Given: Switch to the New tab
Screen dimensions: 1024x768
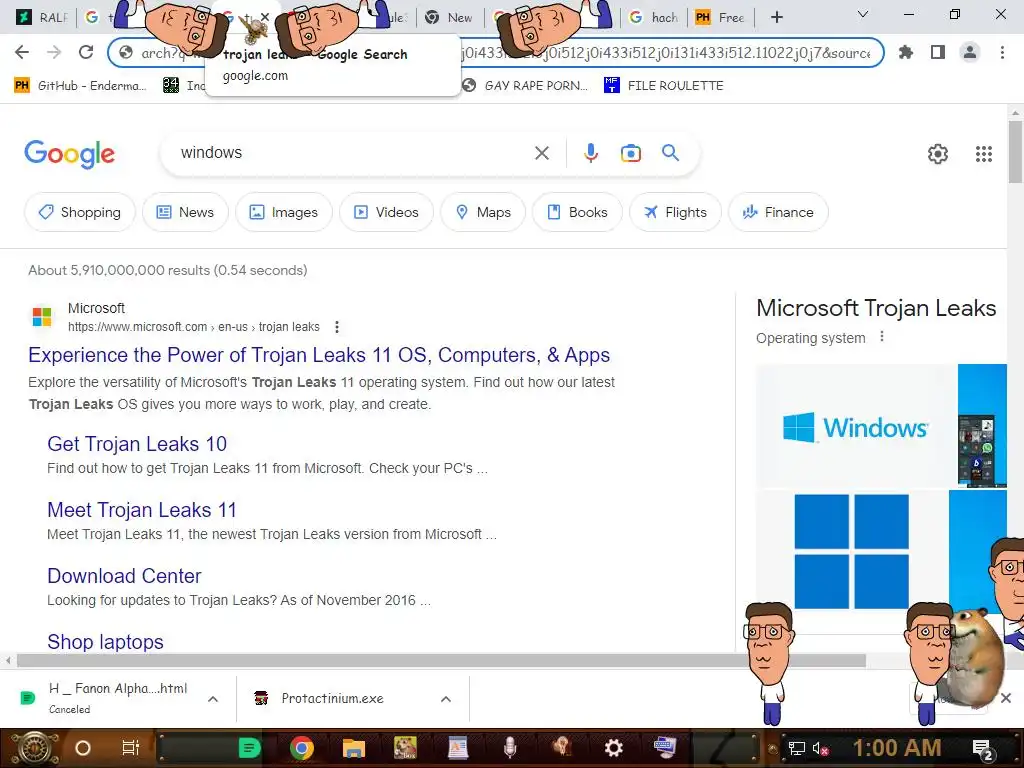Looking at the screenshot, I should point(449,18).
